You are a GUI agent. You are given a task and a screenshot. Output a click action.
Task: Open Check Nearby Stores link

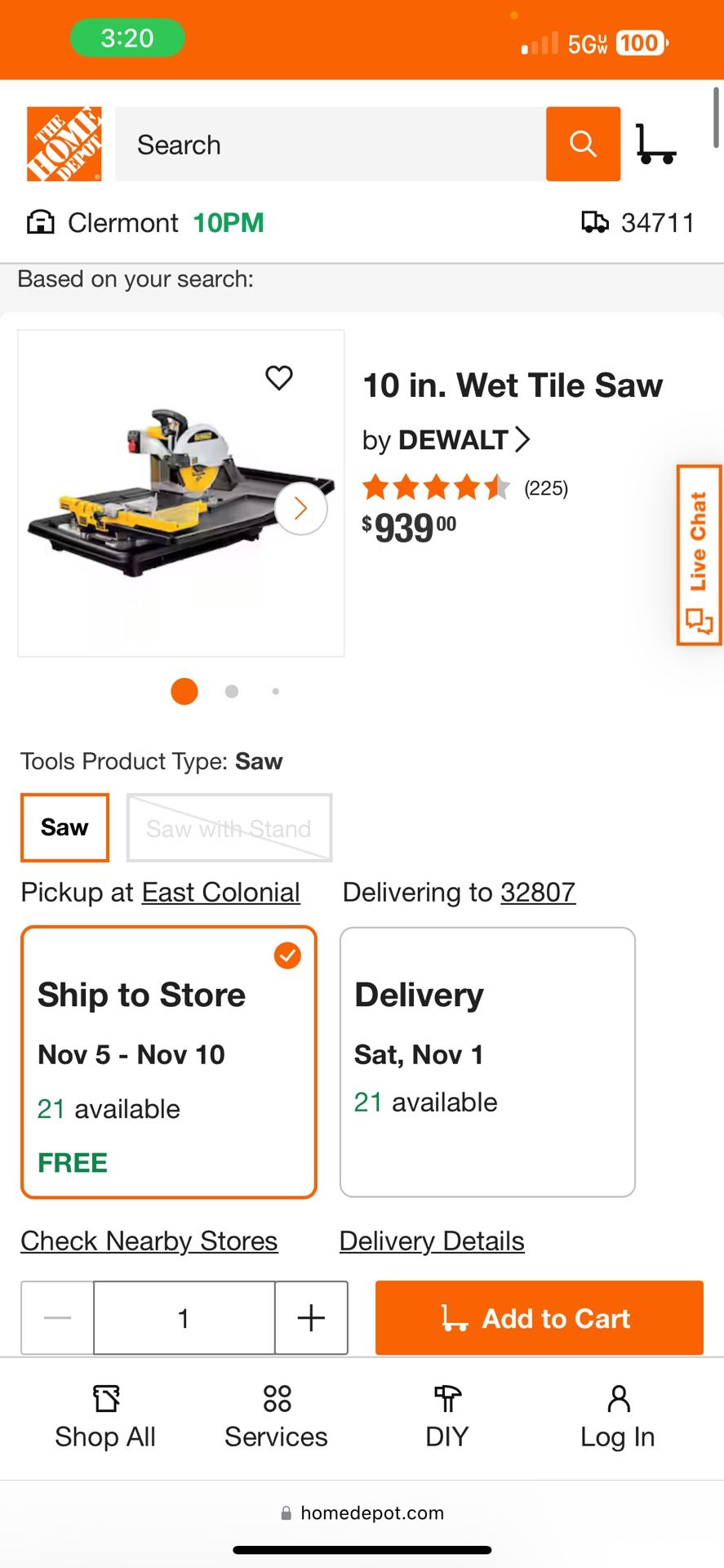[x=149, y=1241]
